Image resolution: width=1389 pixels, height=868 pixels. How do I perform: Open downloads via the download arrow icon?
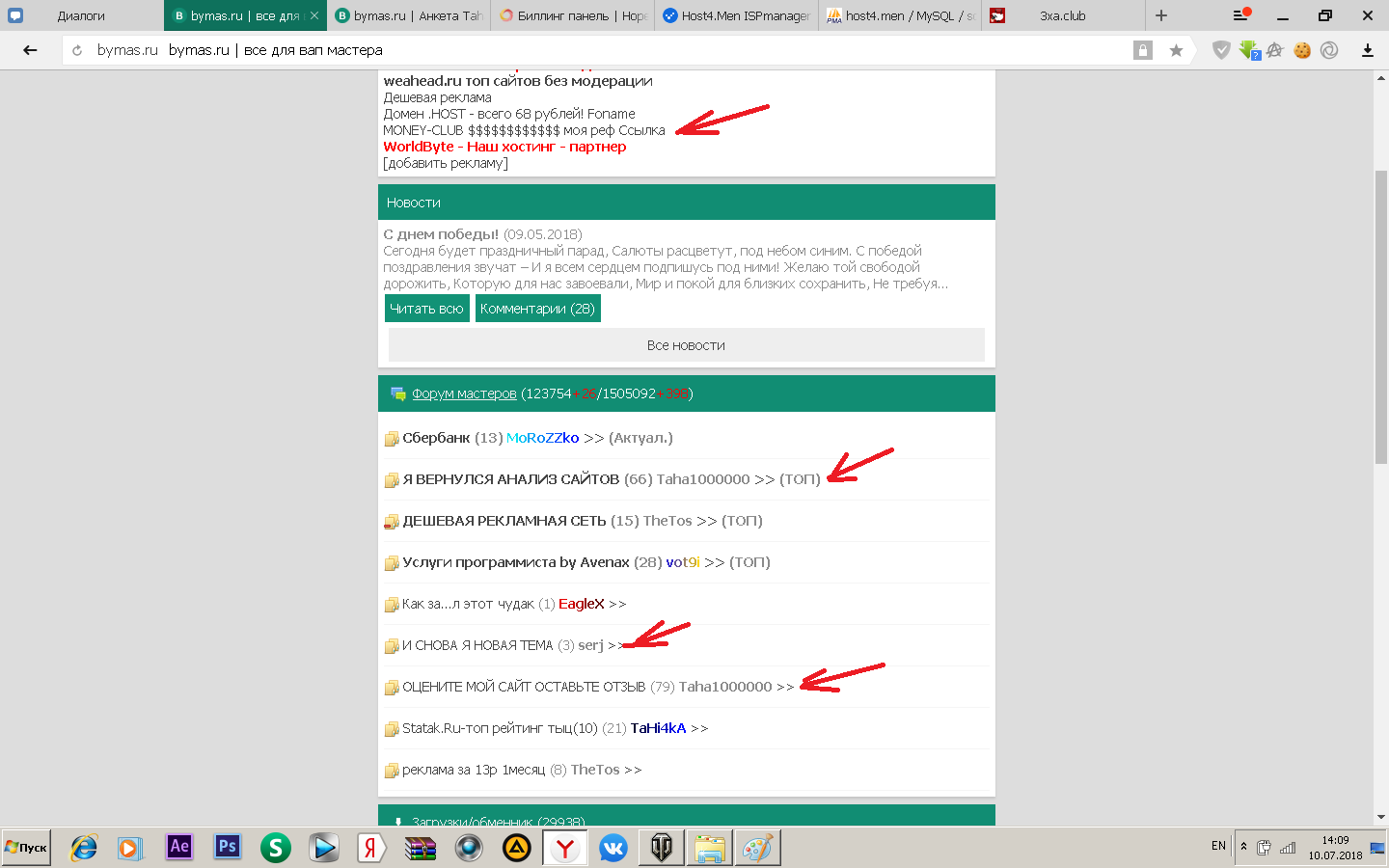[1367, 50]
